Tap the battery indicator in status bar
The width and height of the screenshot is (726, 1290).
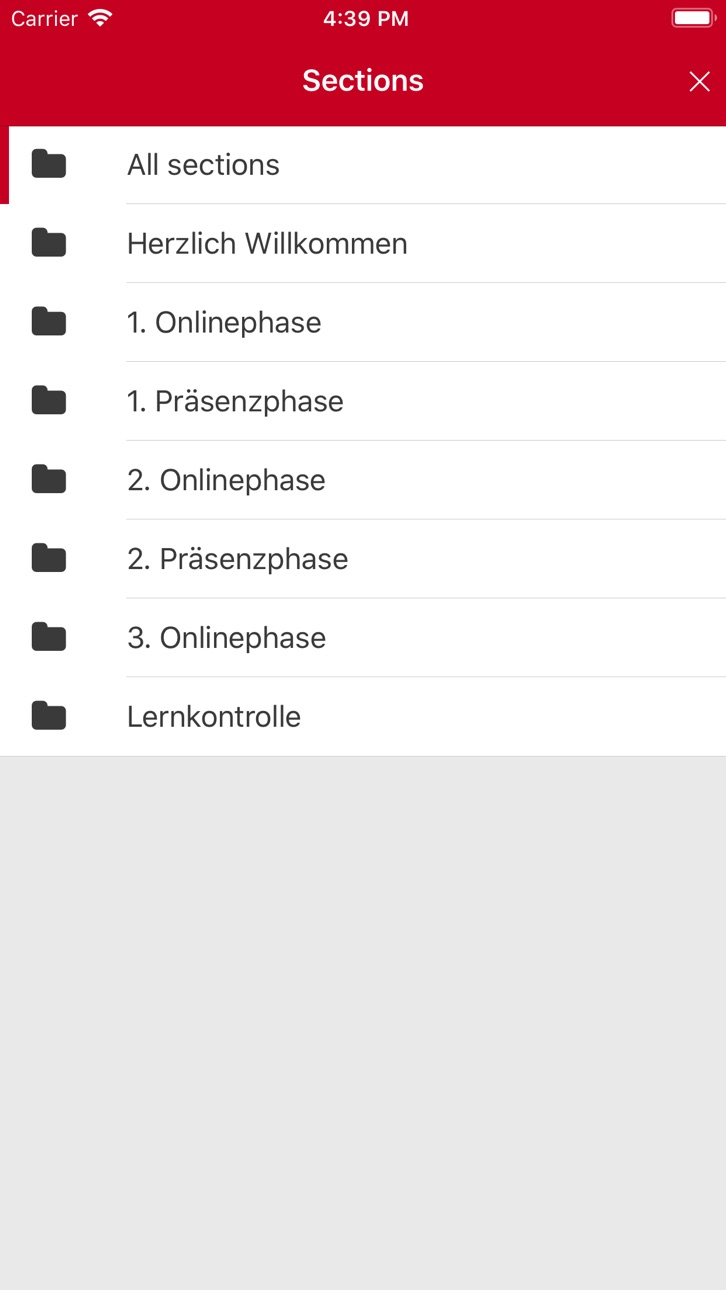point(693,18)
